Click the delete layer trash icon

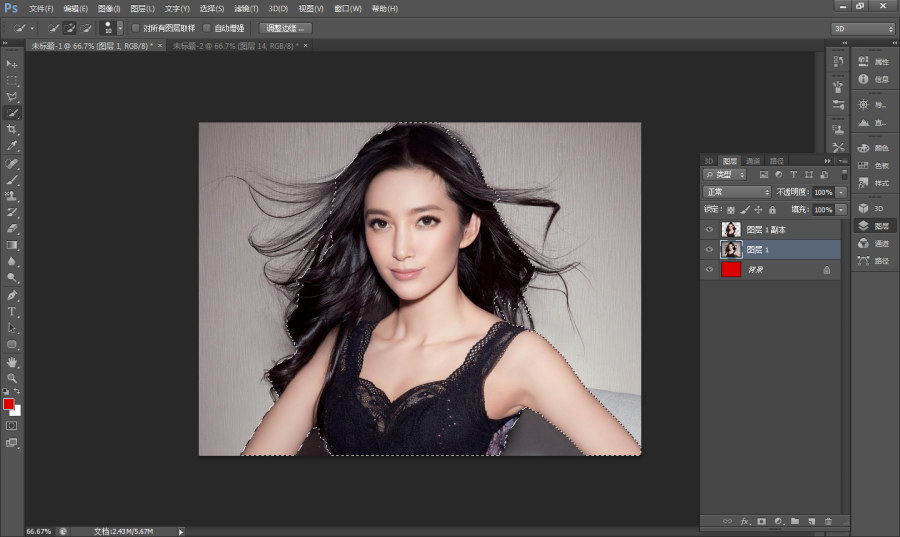pyautogui.click(x=828, y=522)
